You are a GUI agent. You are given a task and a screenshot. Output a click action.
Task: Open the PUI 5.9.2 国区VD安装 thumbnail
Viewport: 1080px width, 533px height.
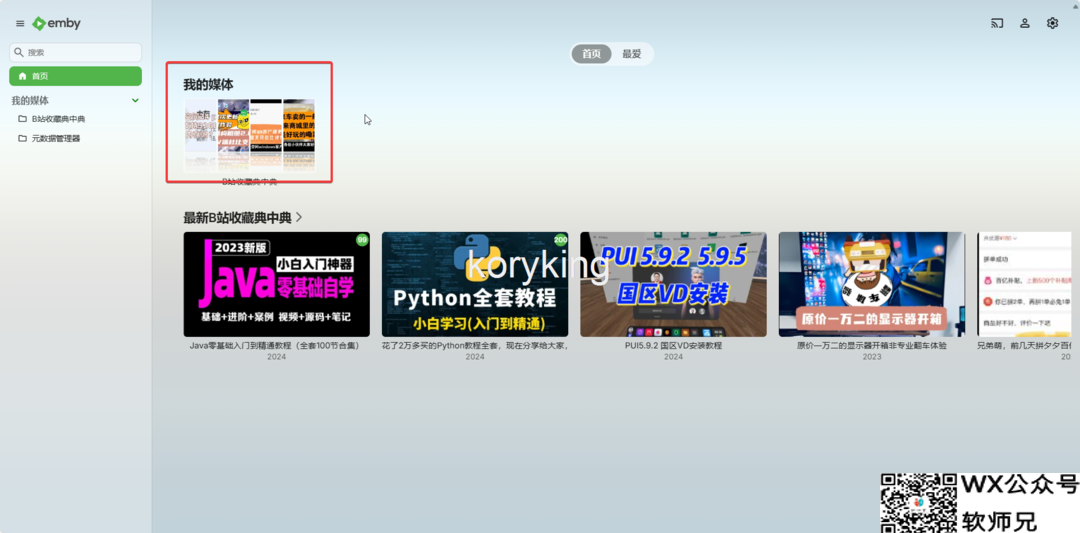(x=673, y=284)
